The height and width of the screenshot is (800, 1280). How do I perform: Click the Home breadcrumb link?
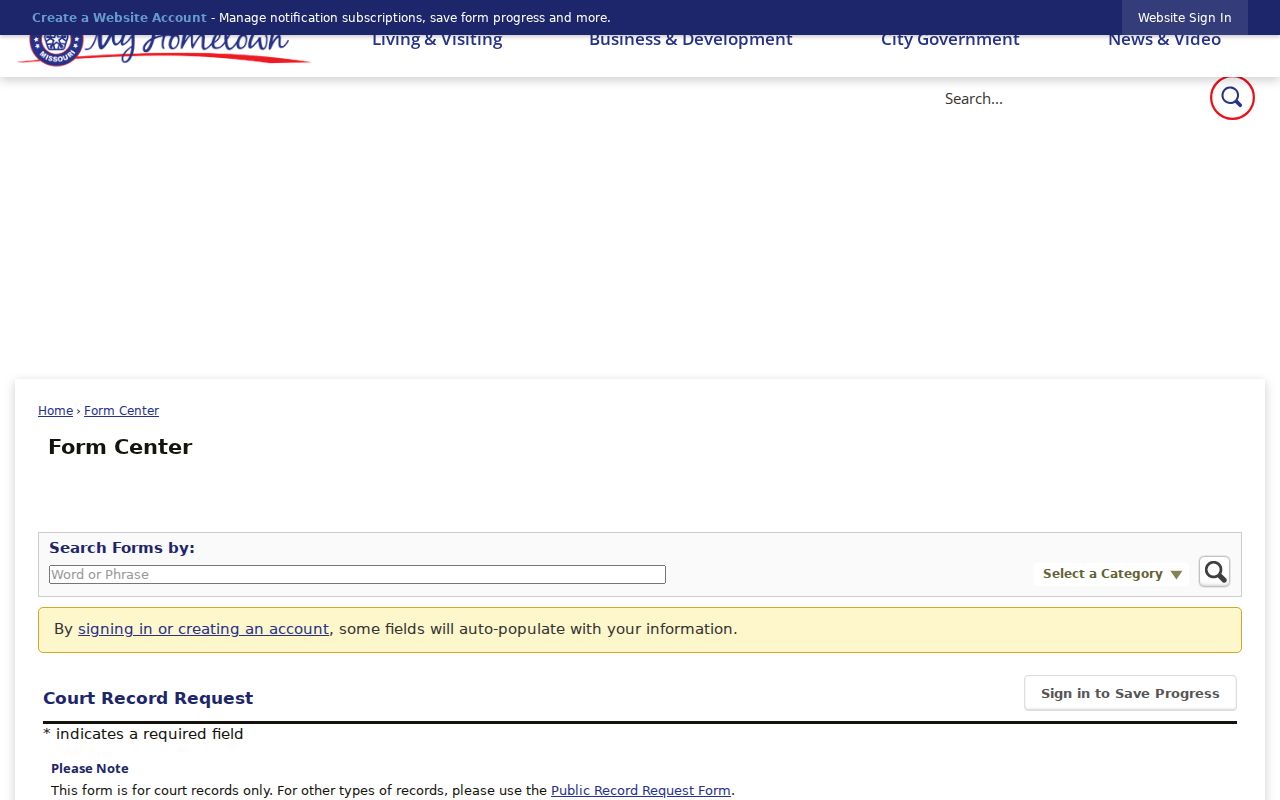click(x=55, y=411)
